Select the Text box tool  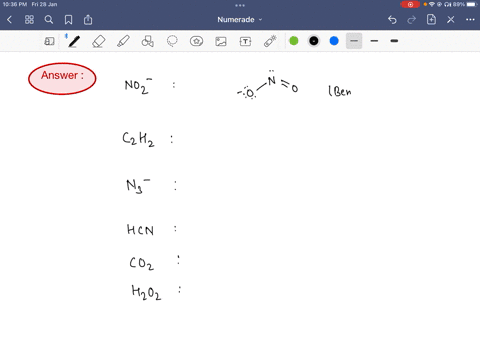245,41
